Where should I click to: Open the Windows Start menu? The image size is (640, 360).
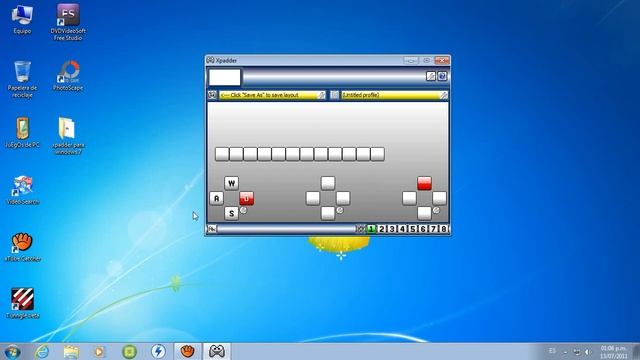pyautogui.click(x=12, y=351)
